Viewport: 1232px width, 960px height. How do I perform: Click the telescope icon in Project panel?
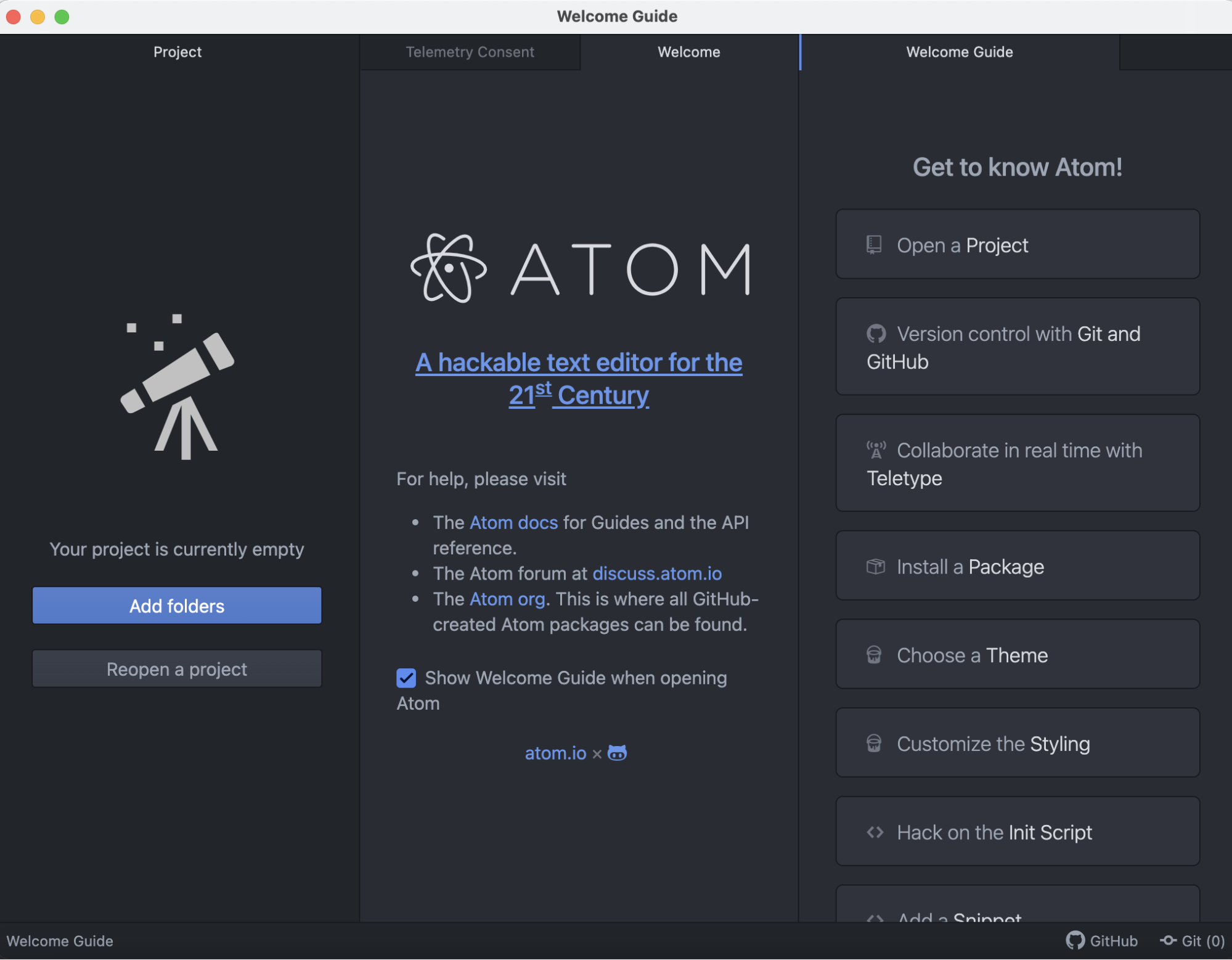(x=177, y=387)
